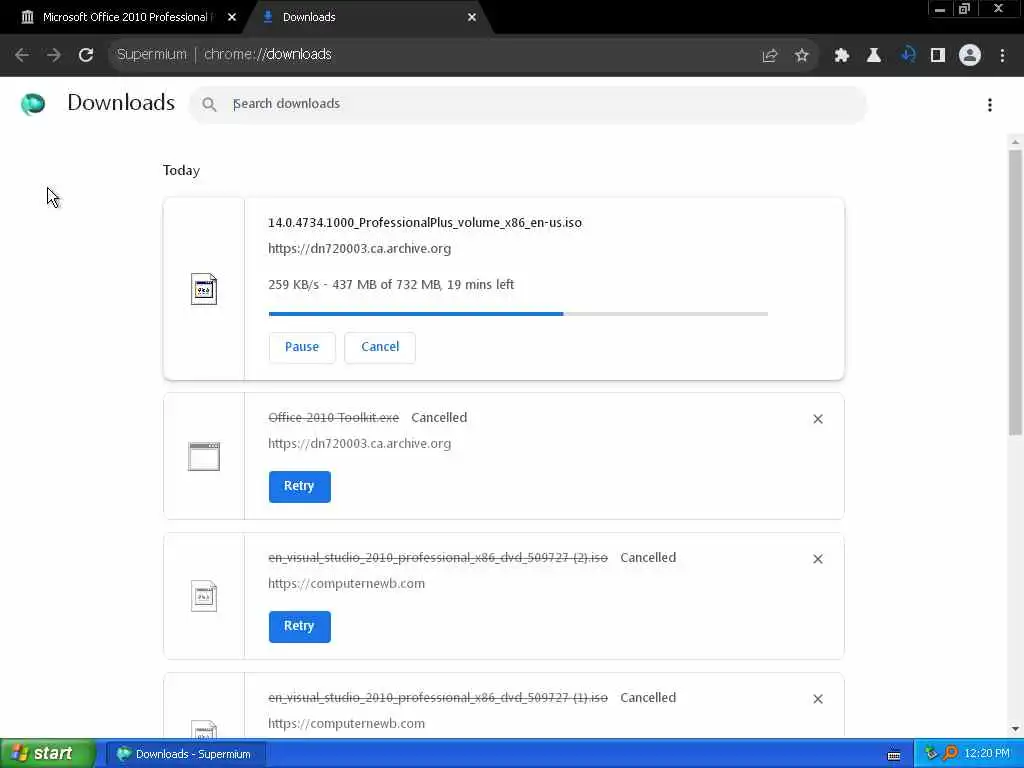Viewport: 1024px width, 768px height.
Task: Focus the Search downloads field
Action: pos(528,104)
